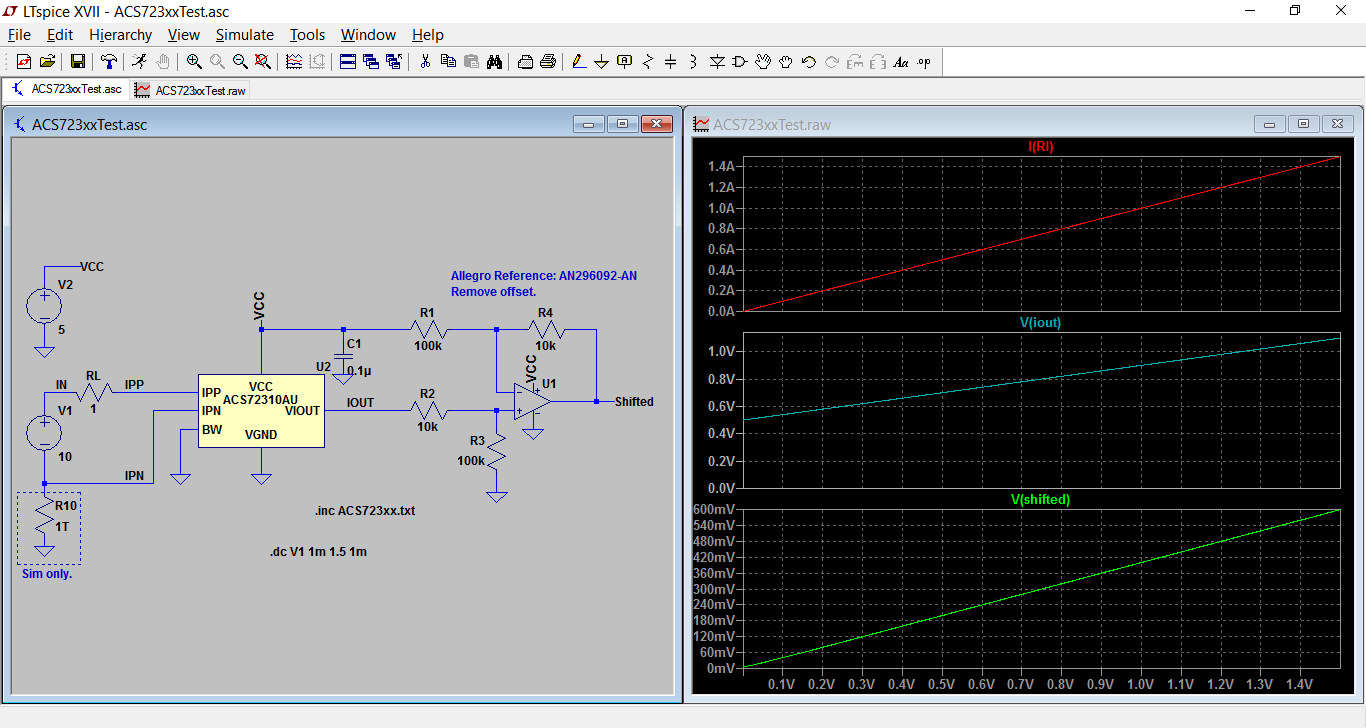Open the Simulate menu

point(245,35)
